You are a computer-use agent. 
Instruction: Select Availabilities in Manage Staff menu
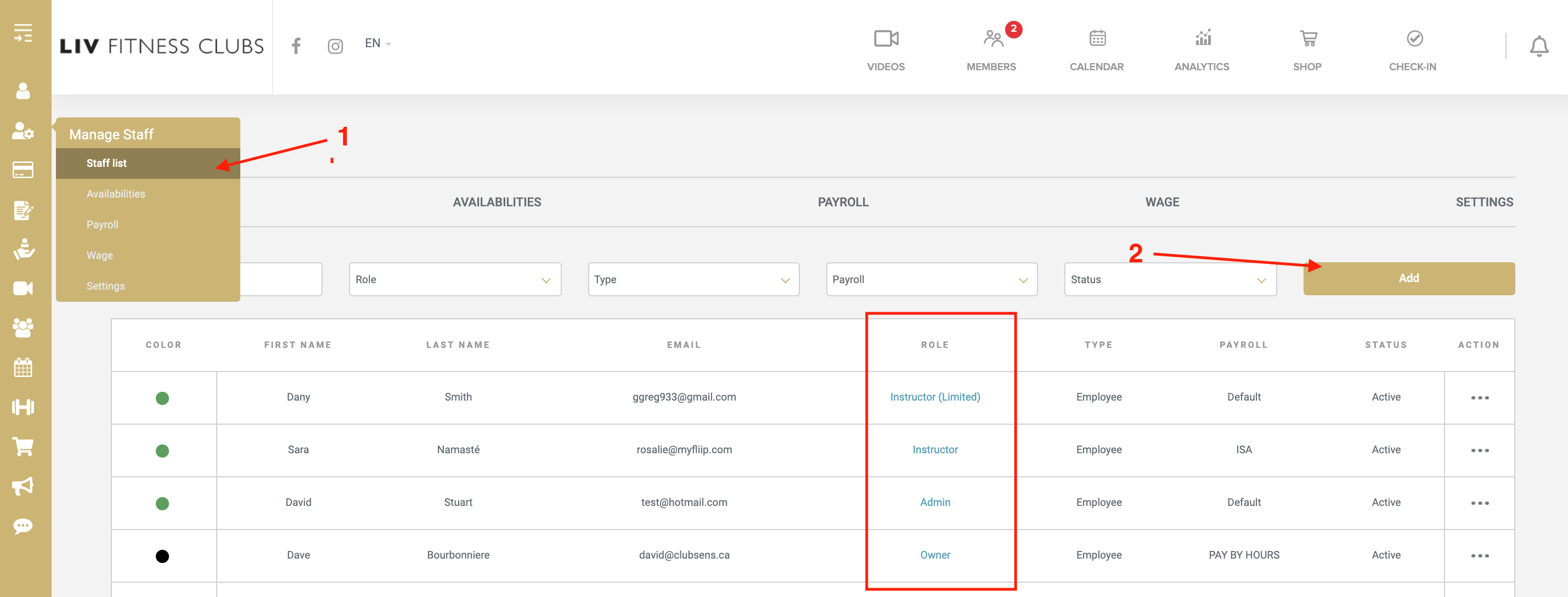[116, 194]
